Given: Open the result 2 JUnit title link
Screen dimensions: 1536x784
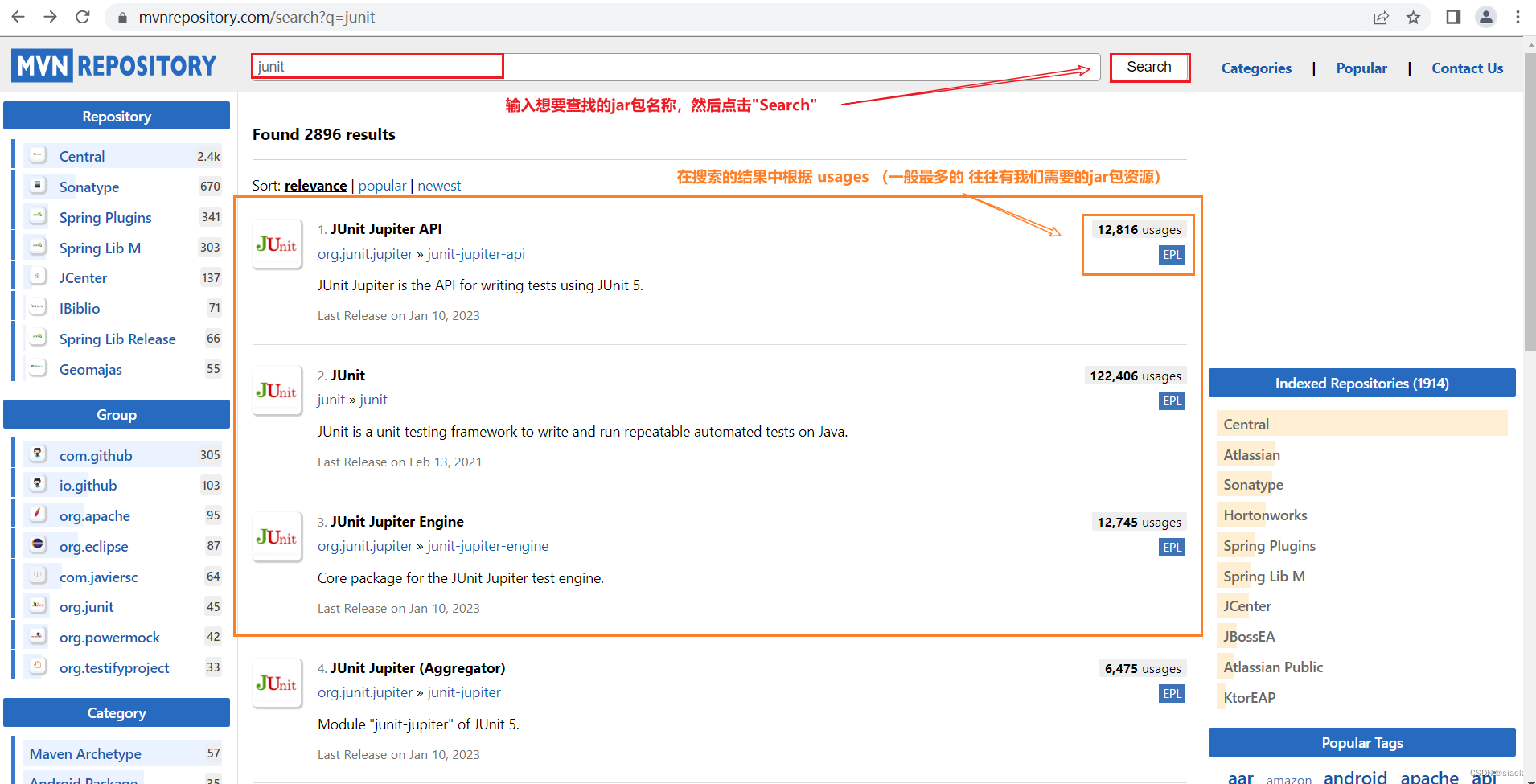Looking at the screenshot, I should 347,376.
